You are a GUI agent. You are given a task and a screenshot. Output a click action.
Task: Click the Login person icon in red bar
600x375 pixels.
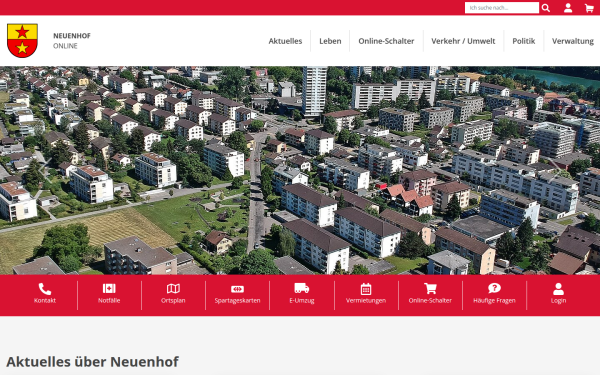pos(558,289)
